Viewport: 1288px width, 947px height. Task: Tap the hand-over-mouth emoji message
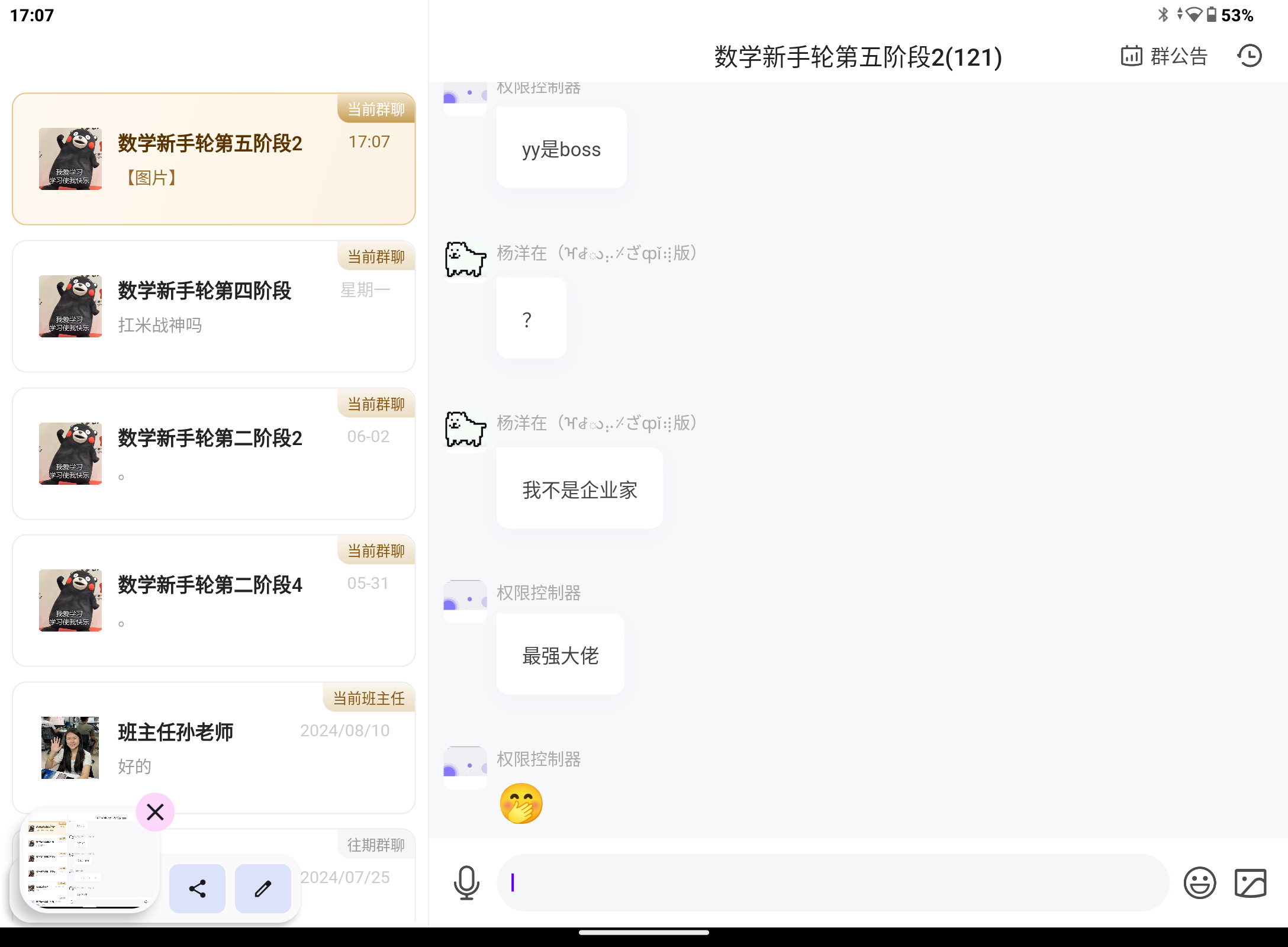click(521, 804)
